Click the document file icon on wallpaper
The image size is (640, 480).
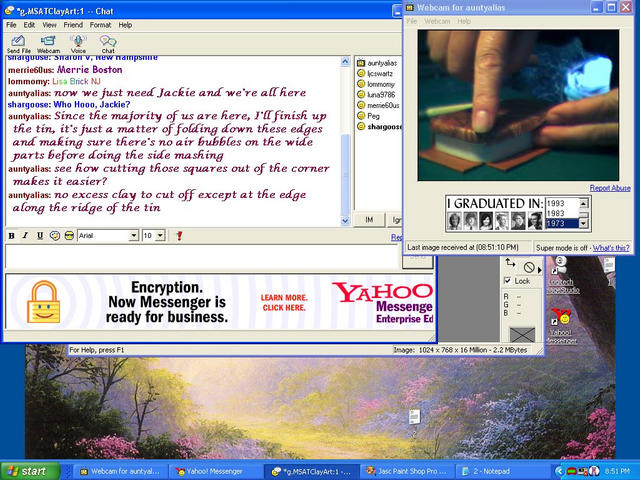click(414, 417)
